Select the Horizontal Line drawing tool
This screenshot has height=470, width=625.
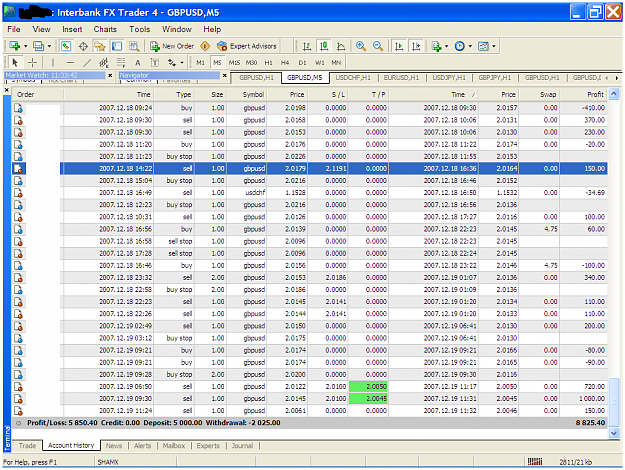(x=70, y=63)
